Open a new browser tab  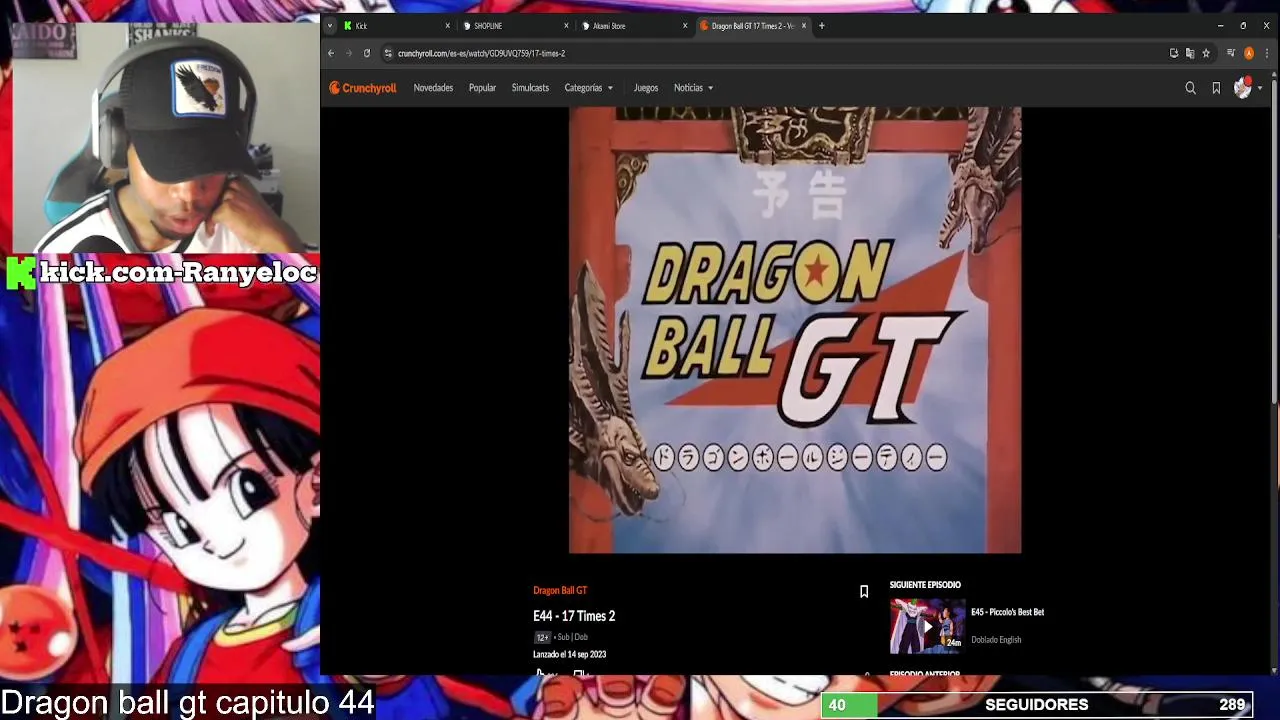821,26
